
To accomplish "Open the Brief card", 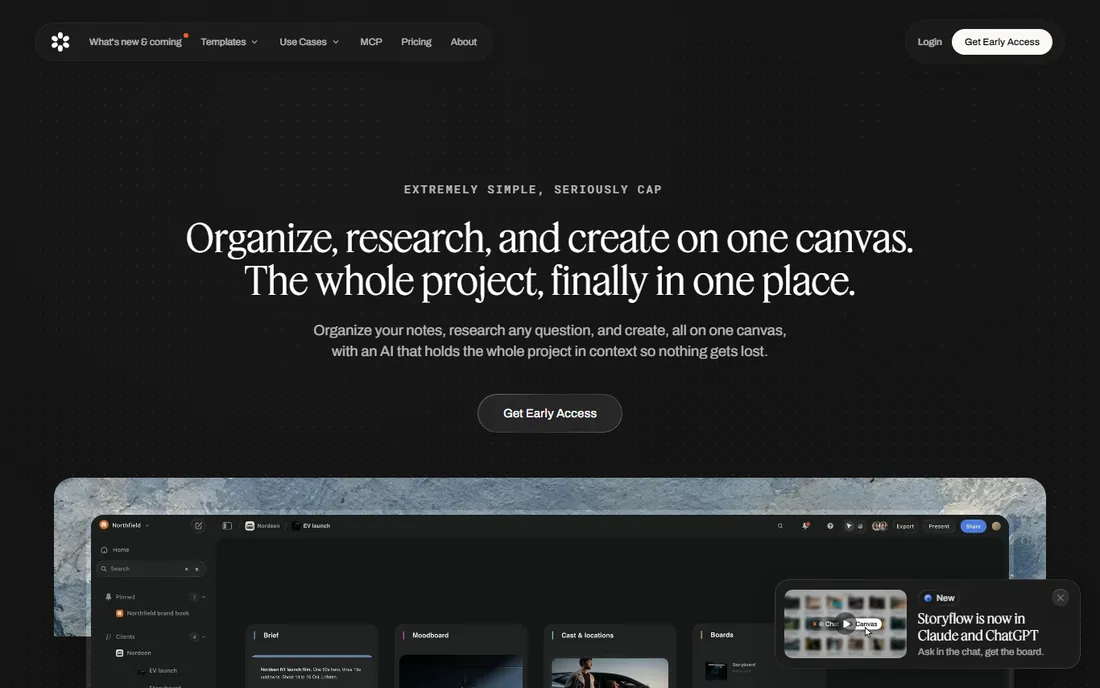I will coord(312,656).
